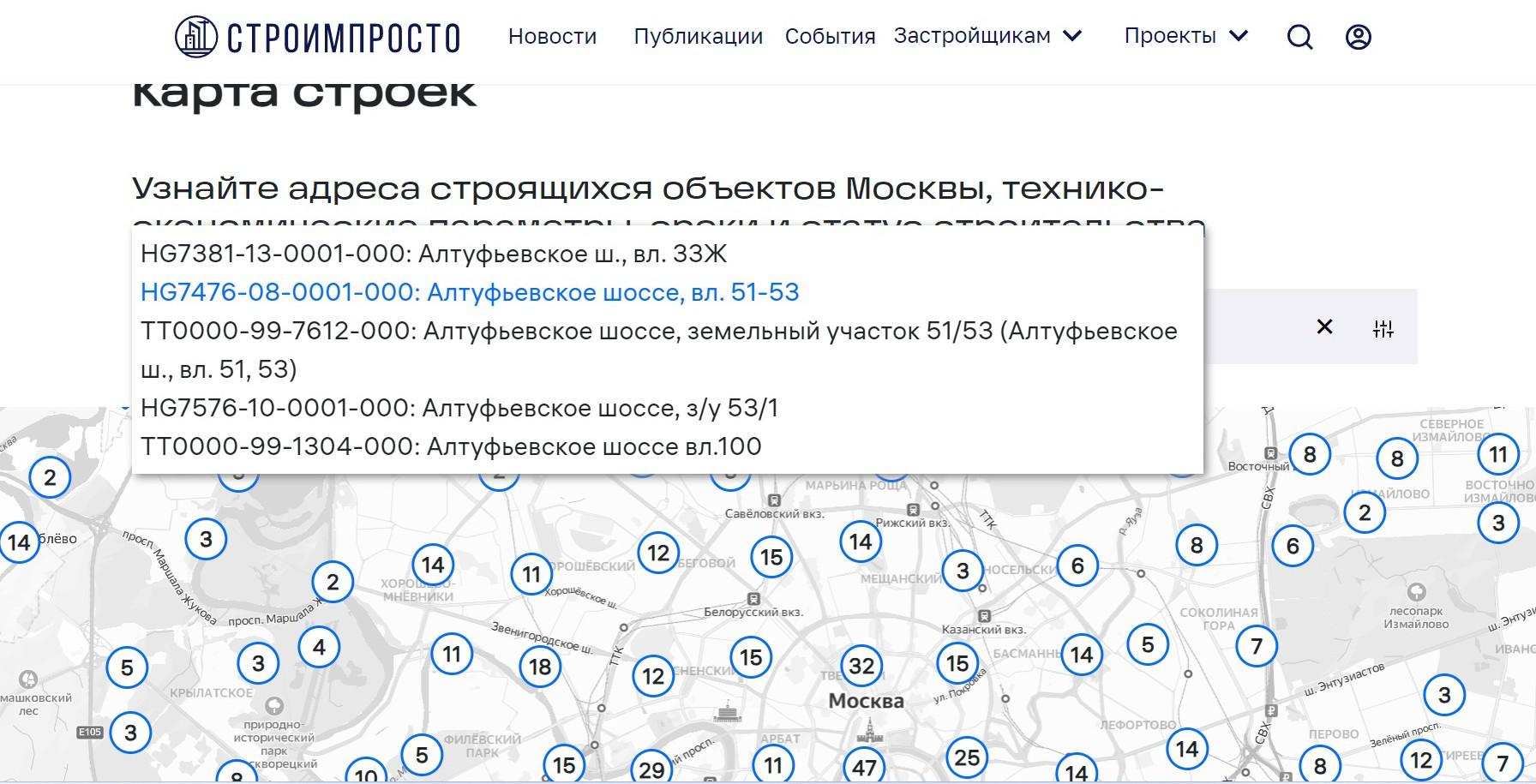Pick suggestion TT0000-99-7612-000 земельный участок 51/53
Image resolution: width=1536 pixels, height=784 pixels.
(667, 350)
